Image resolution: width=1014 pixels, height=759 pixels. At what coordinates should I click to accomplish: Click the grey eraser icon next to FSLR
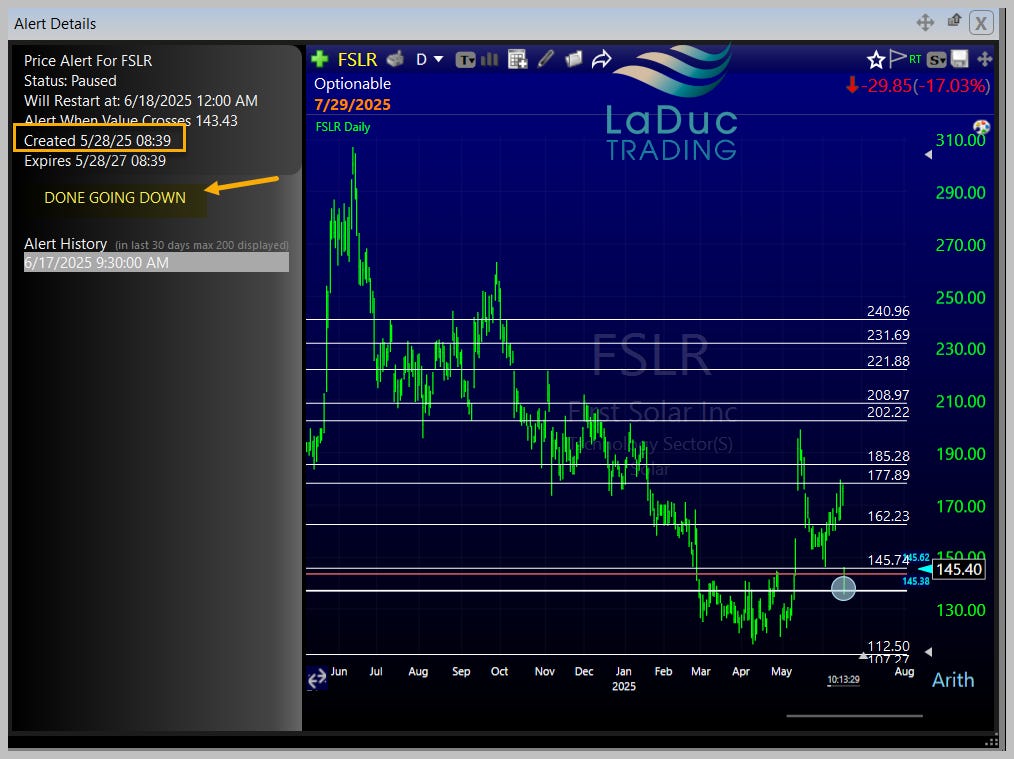coord(395,59)
